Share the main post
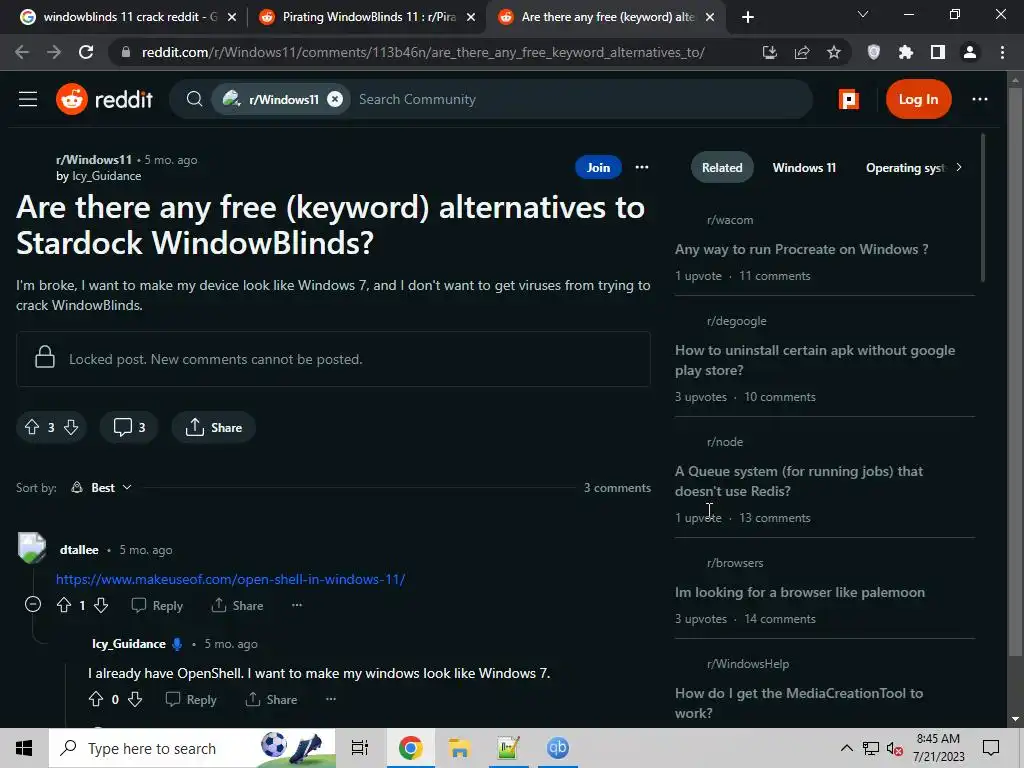Image resolution: width=1024 pixels, height=768 pixels. point(214,427)
